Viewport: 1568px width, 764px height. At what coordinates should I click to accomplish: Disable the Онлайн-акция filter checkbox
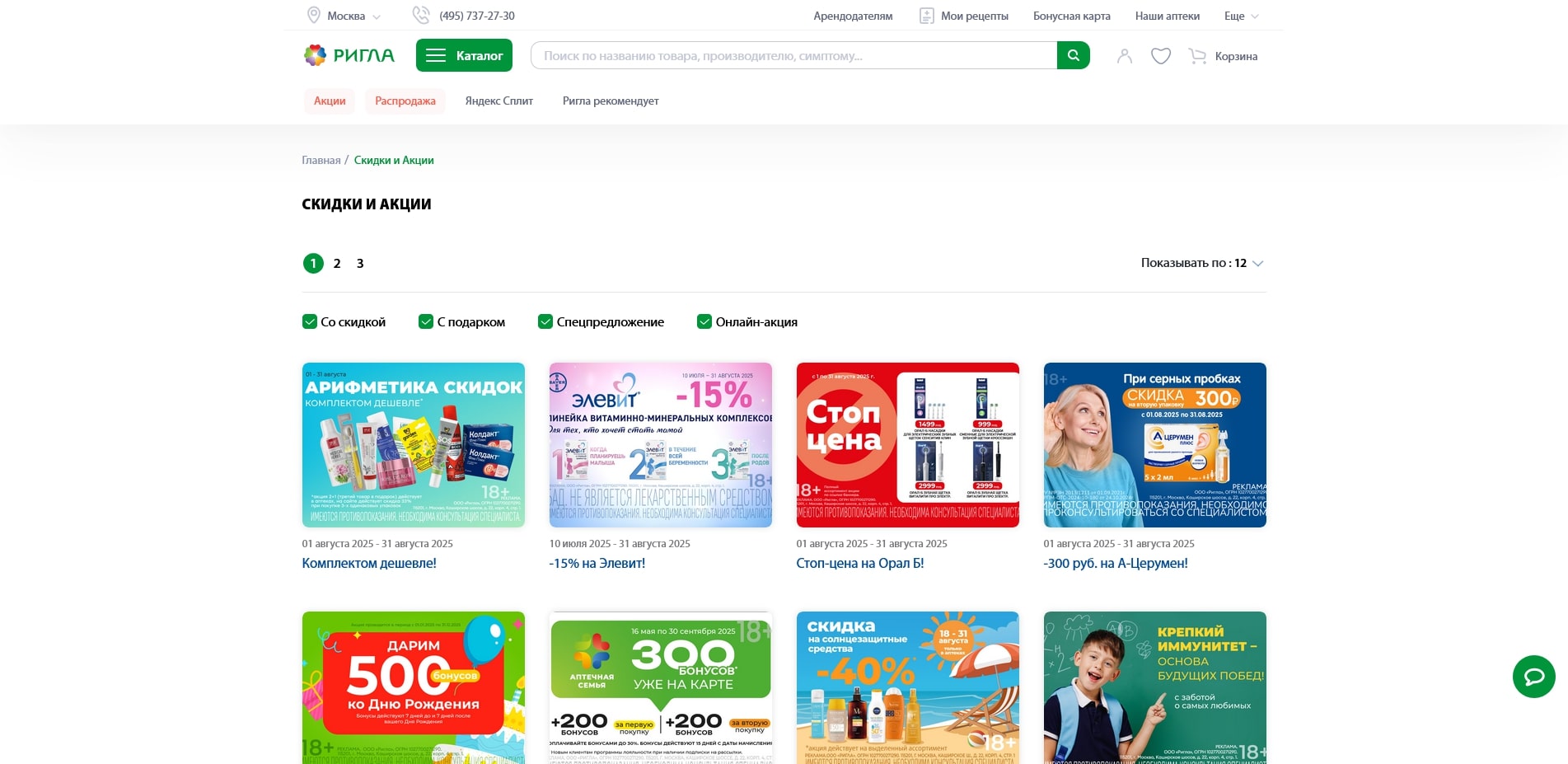(704, 321)
